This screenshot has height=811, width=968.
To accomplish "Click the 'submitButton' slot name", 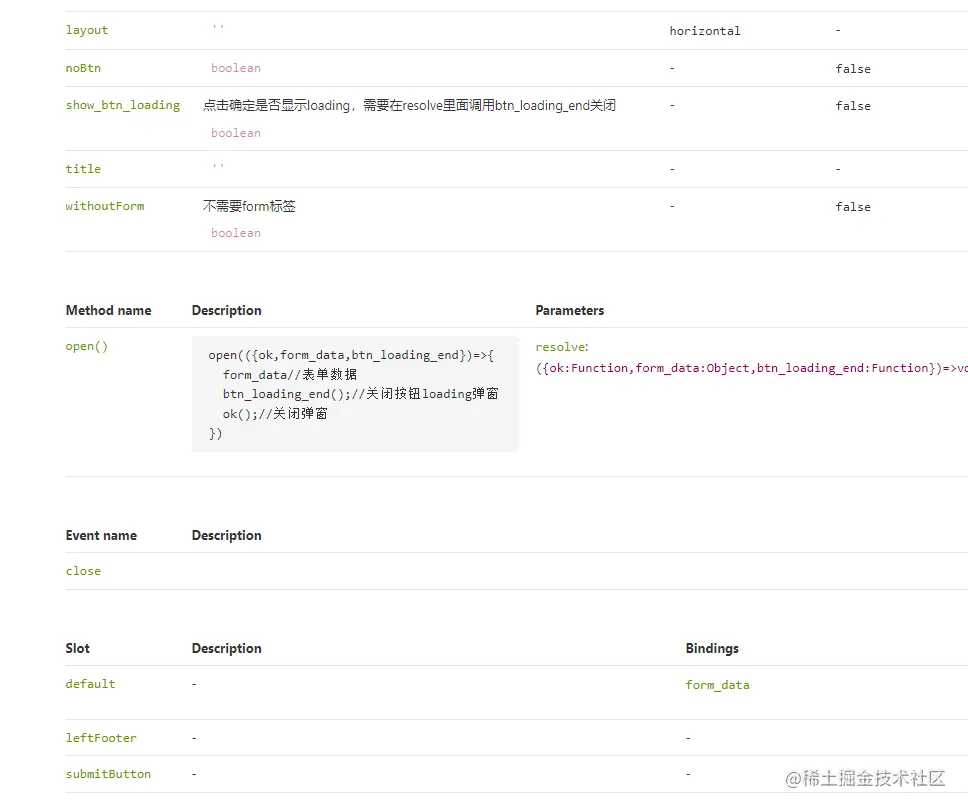I will [x=108, y=774].
